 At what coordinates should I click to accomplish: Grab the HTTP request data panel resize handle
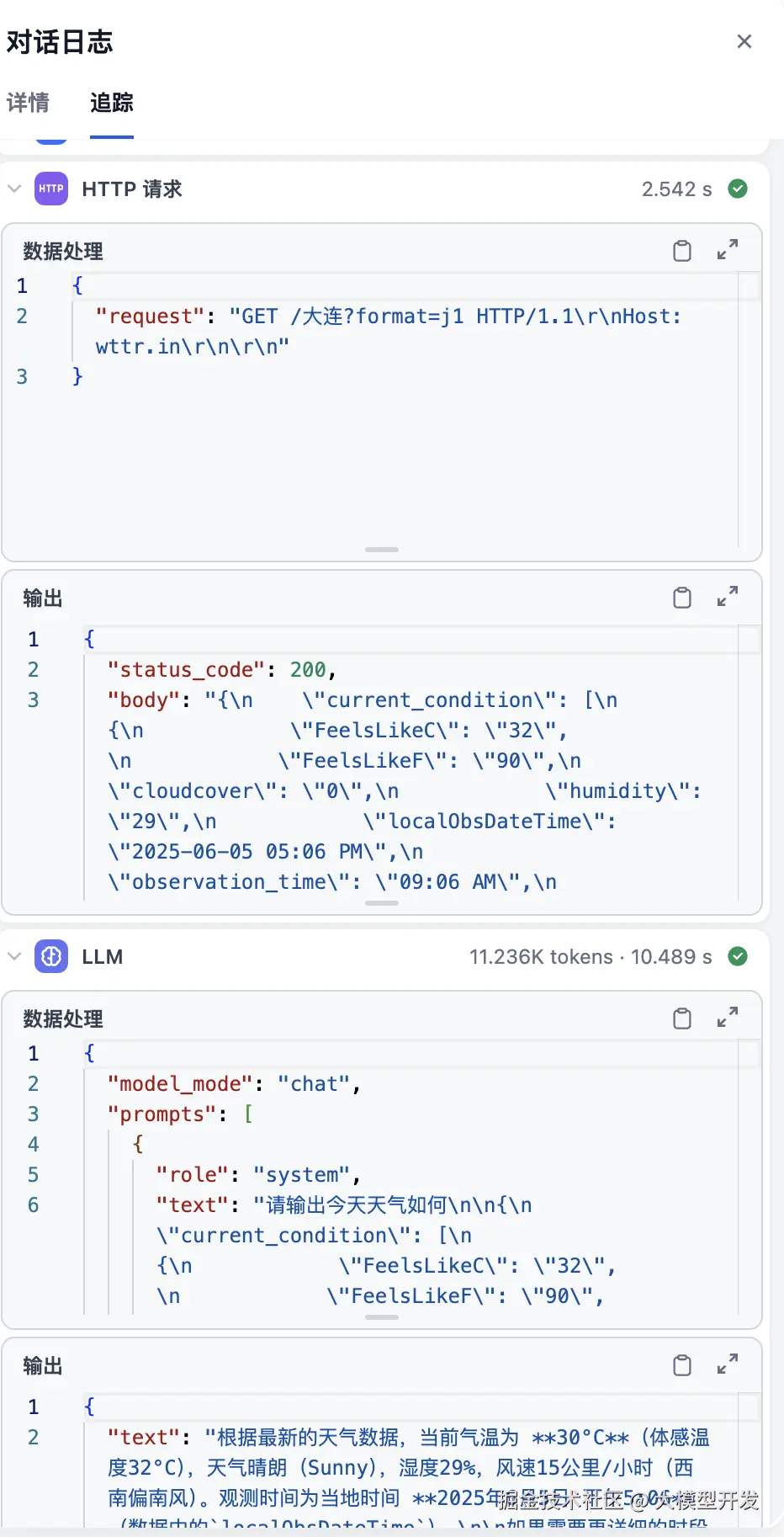[382, 550]
